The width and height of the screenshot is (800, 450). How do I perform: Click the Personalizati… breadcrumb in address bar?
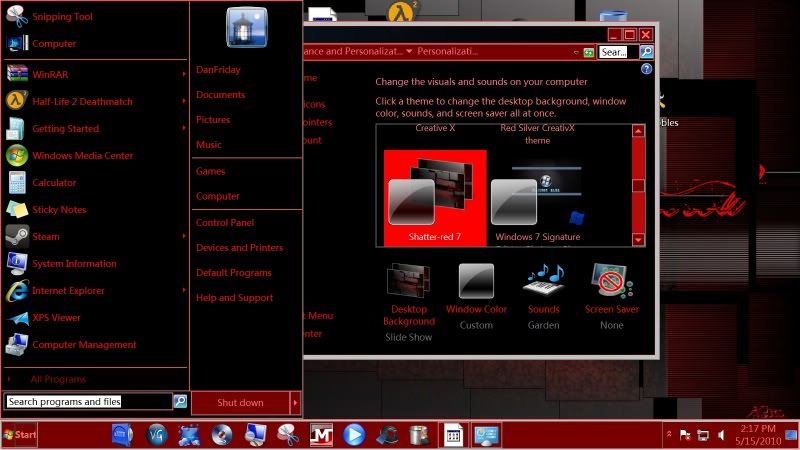[447, 52]
